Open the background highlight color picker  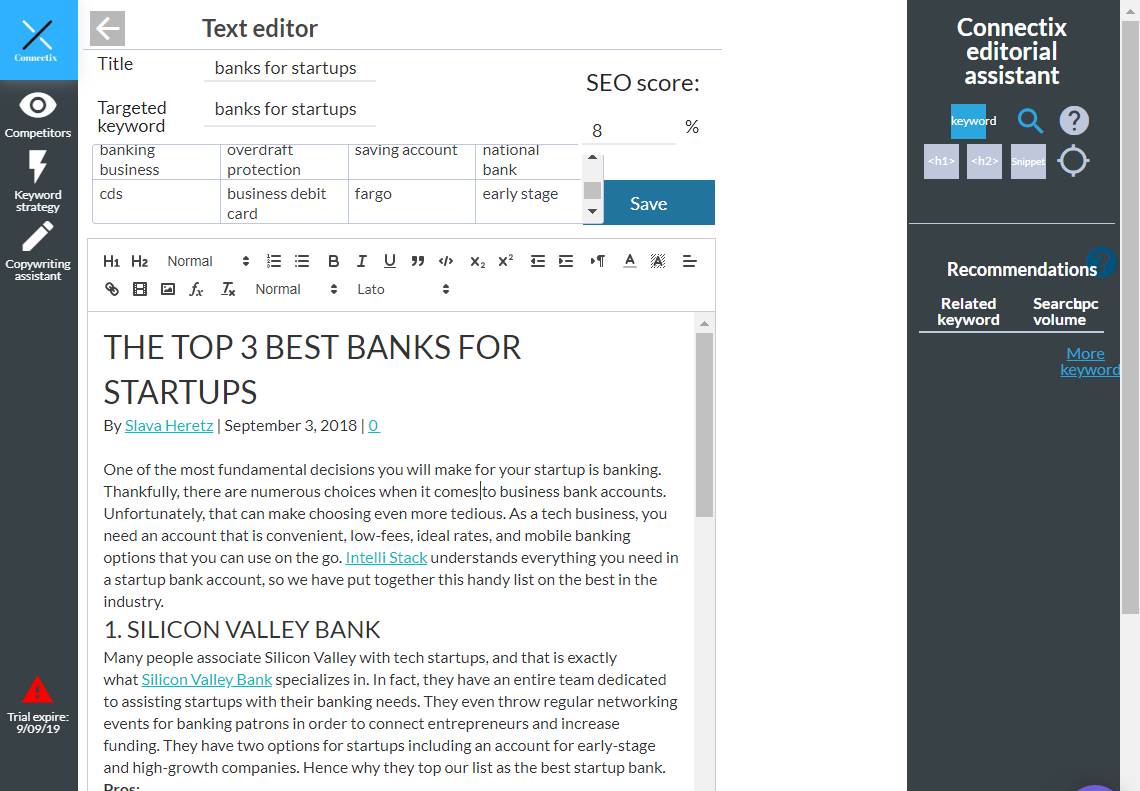click(658, 262)
